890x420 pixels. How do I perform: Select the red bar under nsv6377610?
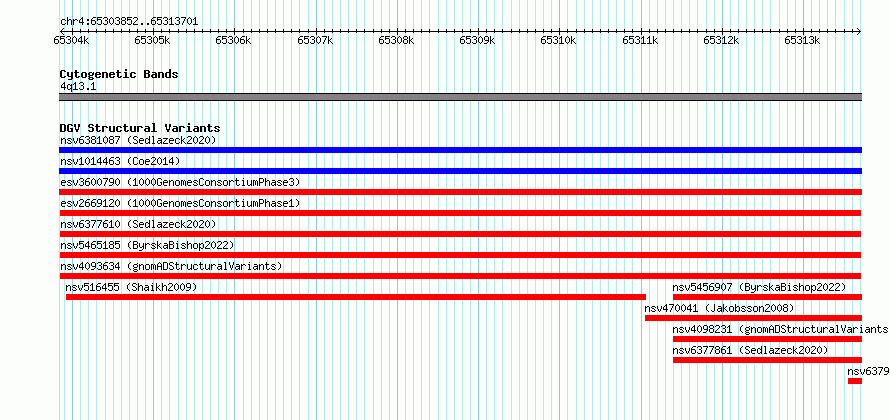460,234
